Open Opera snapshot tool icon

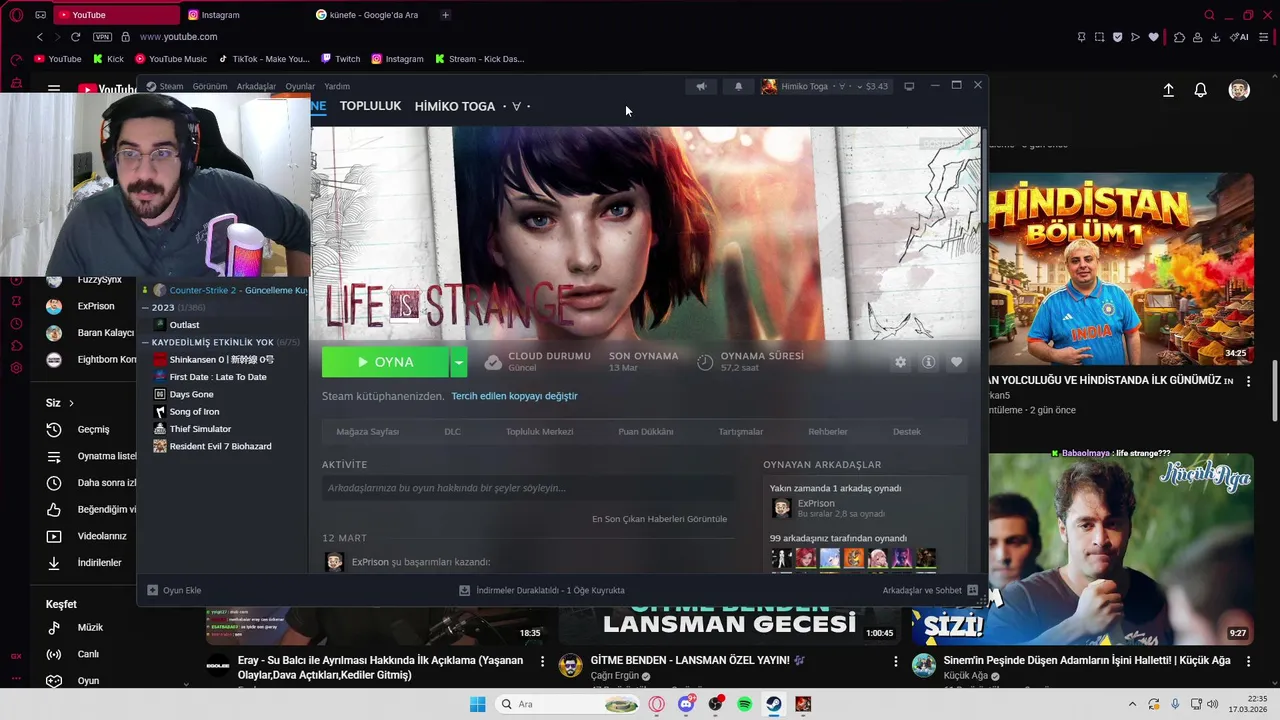click(x=1099, y=37)
